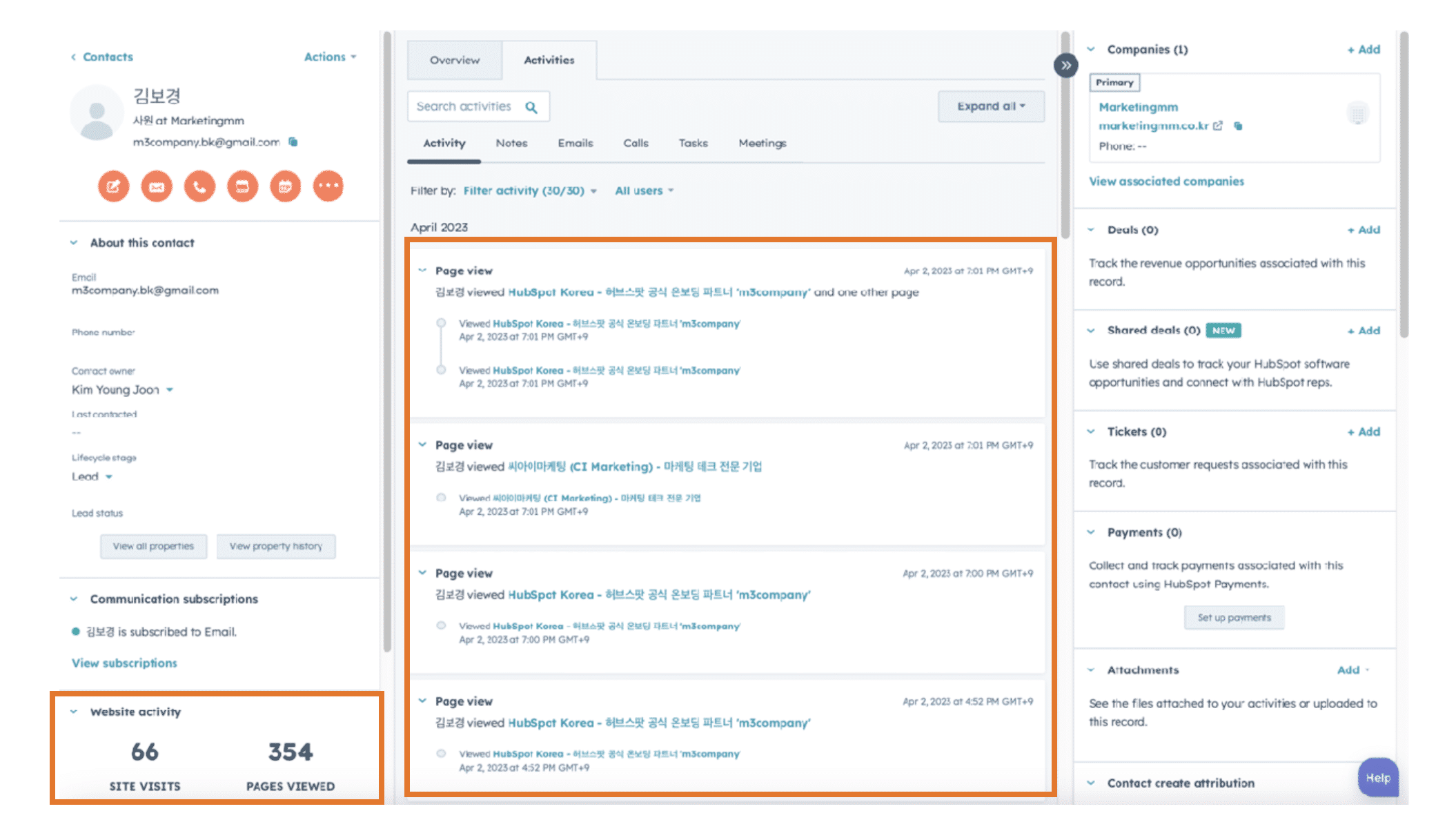Click the search magnifier icon
Image resolution: width=1456 pixels, height=831 pixels.
click(x=531, y=107)
